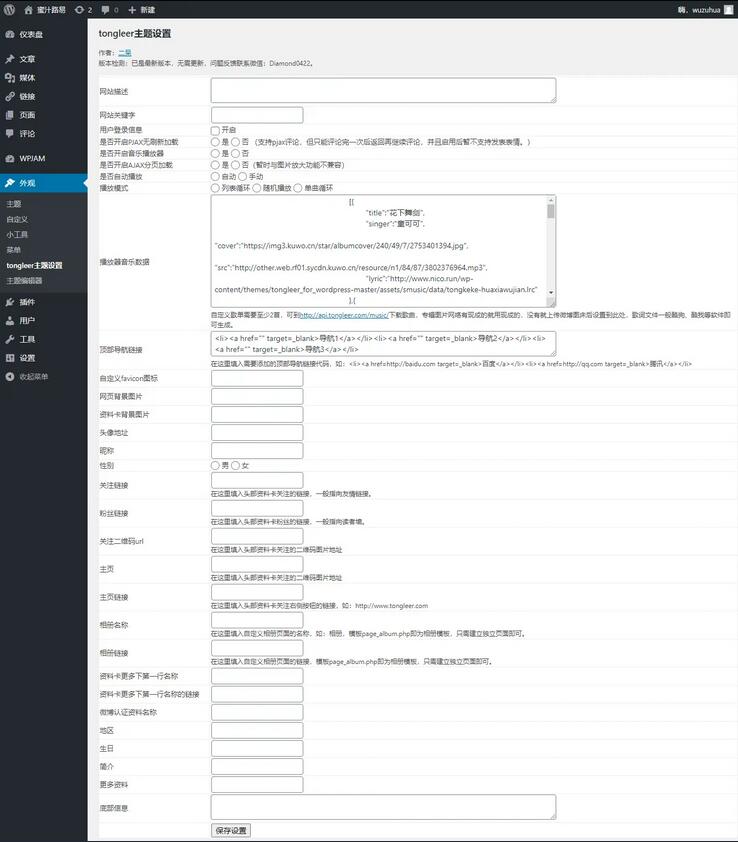This screenshot has width=738, height=842.
Task: Click the 保存设置 save button
Action: (231, 831)
